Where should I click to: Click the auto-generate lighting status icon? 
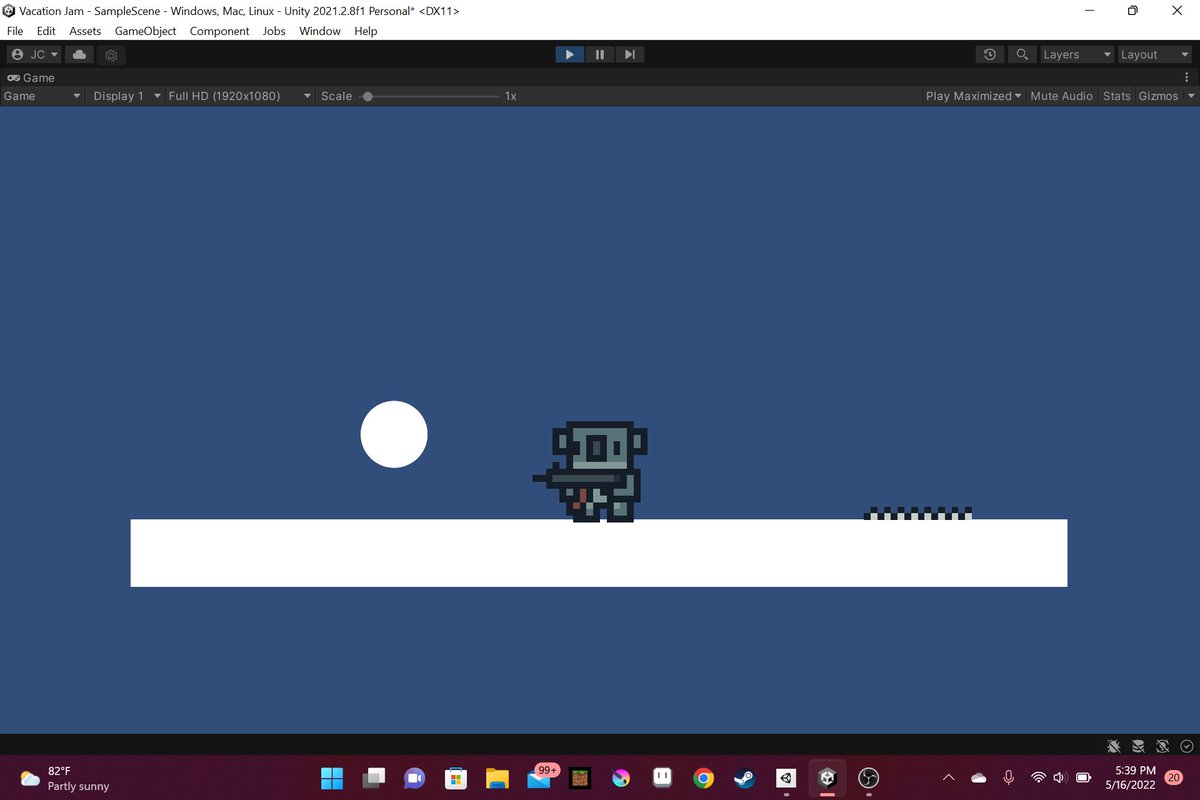coord(1162,746)
